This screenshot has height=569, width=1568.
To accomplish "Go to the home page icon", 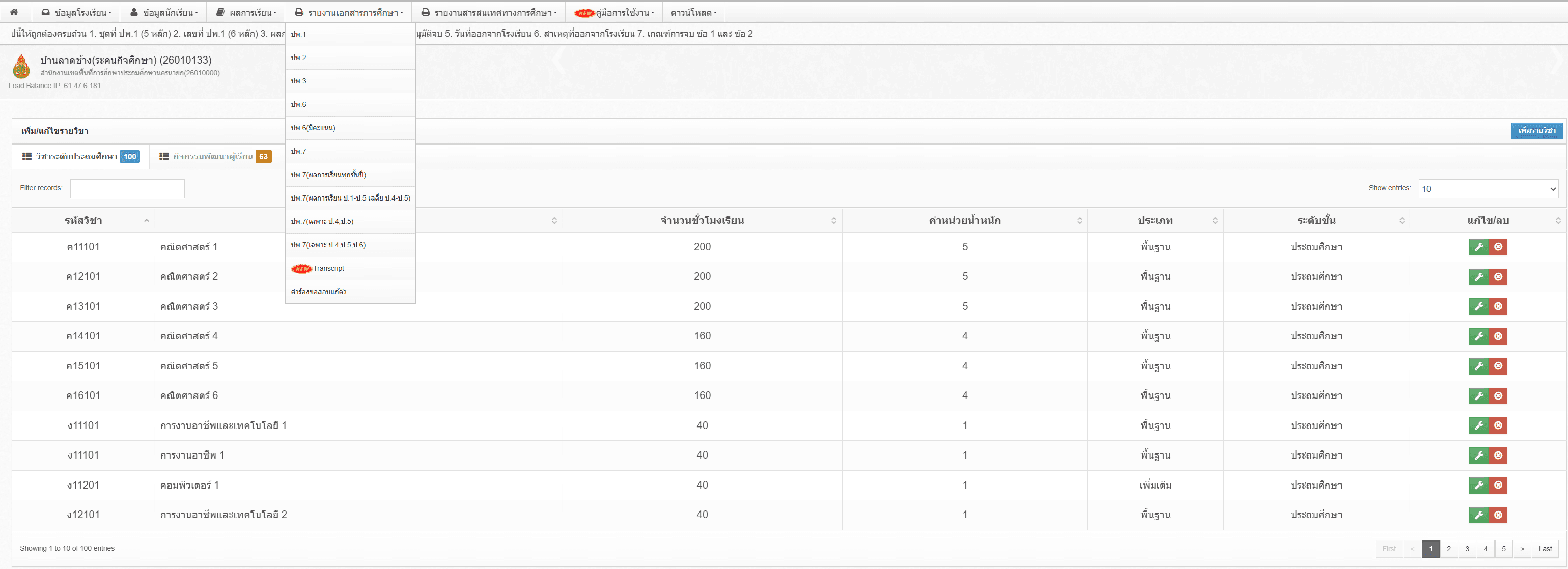I will [14, 12].
